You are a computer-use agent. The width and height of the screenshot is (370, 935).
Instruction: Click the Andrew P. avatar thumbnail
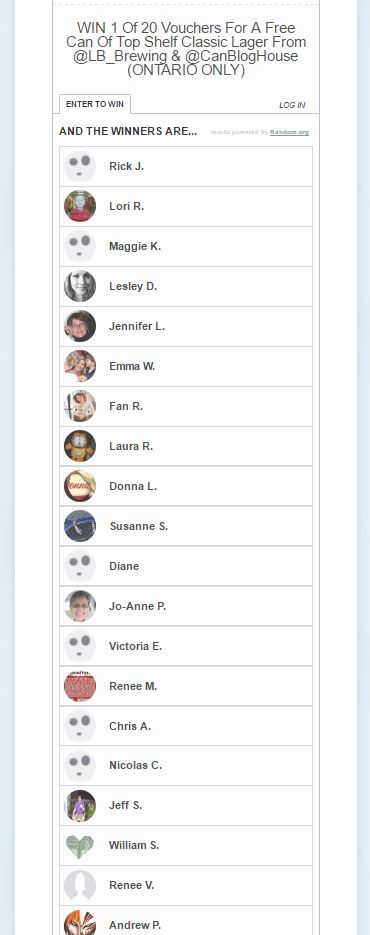click(80, 922)
